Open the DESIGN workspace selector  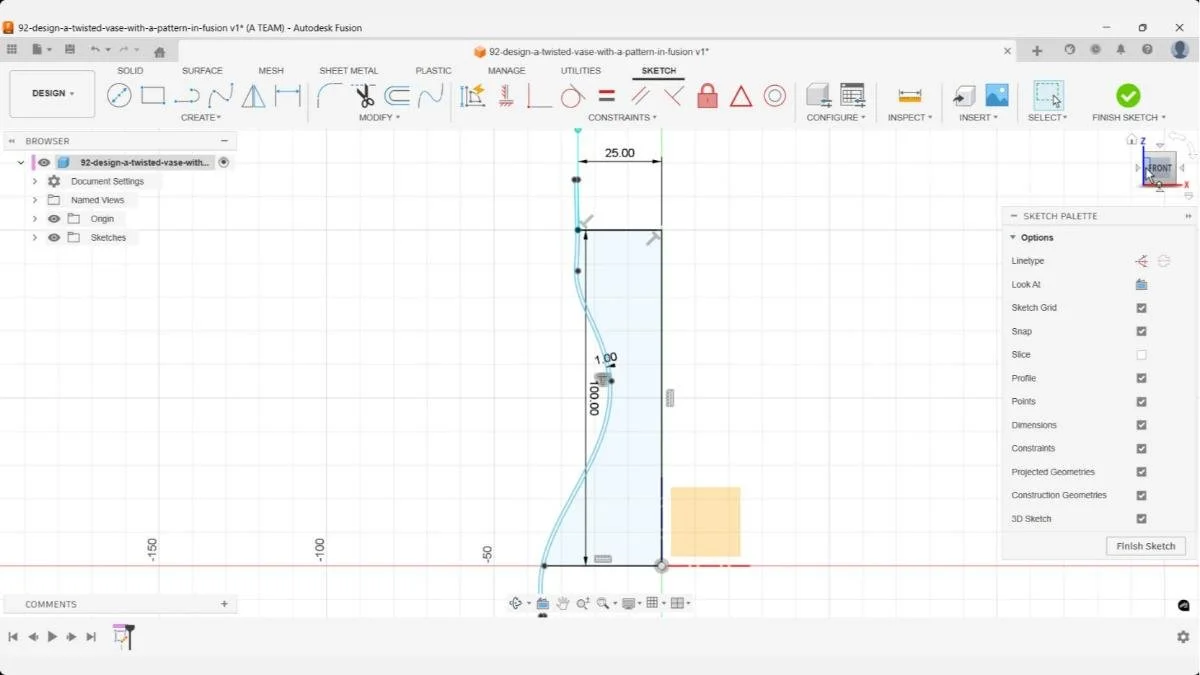click(52, 93)
